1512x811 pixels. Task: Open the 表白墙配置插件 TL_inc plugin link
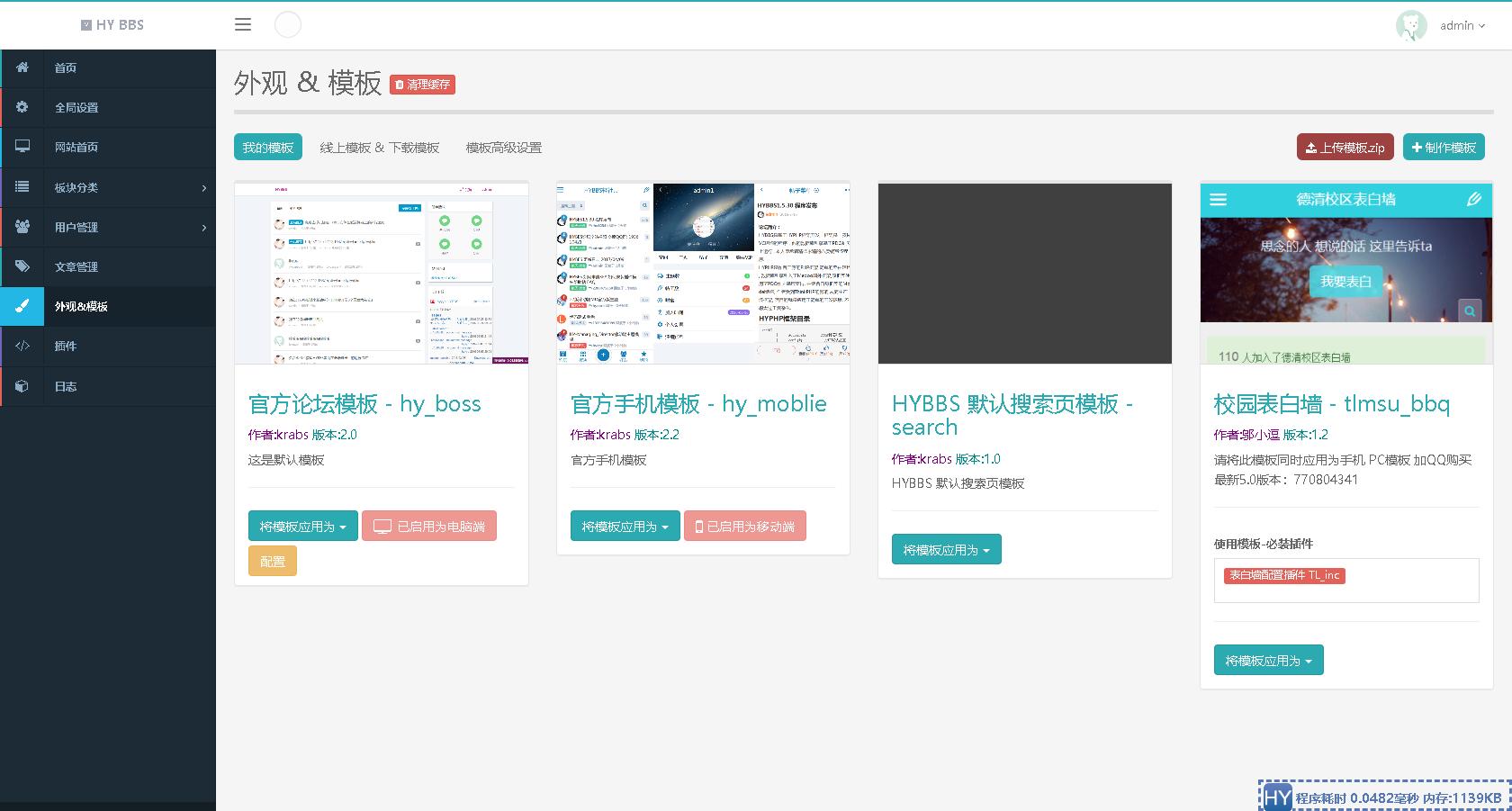pyautogui.click(x=1284, y=574)
